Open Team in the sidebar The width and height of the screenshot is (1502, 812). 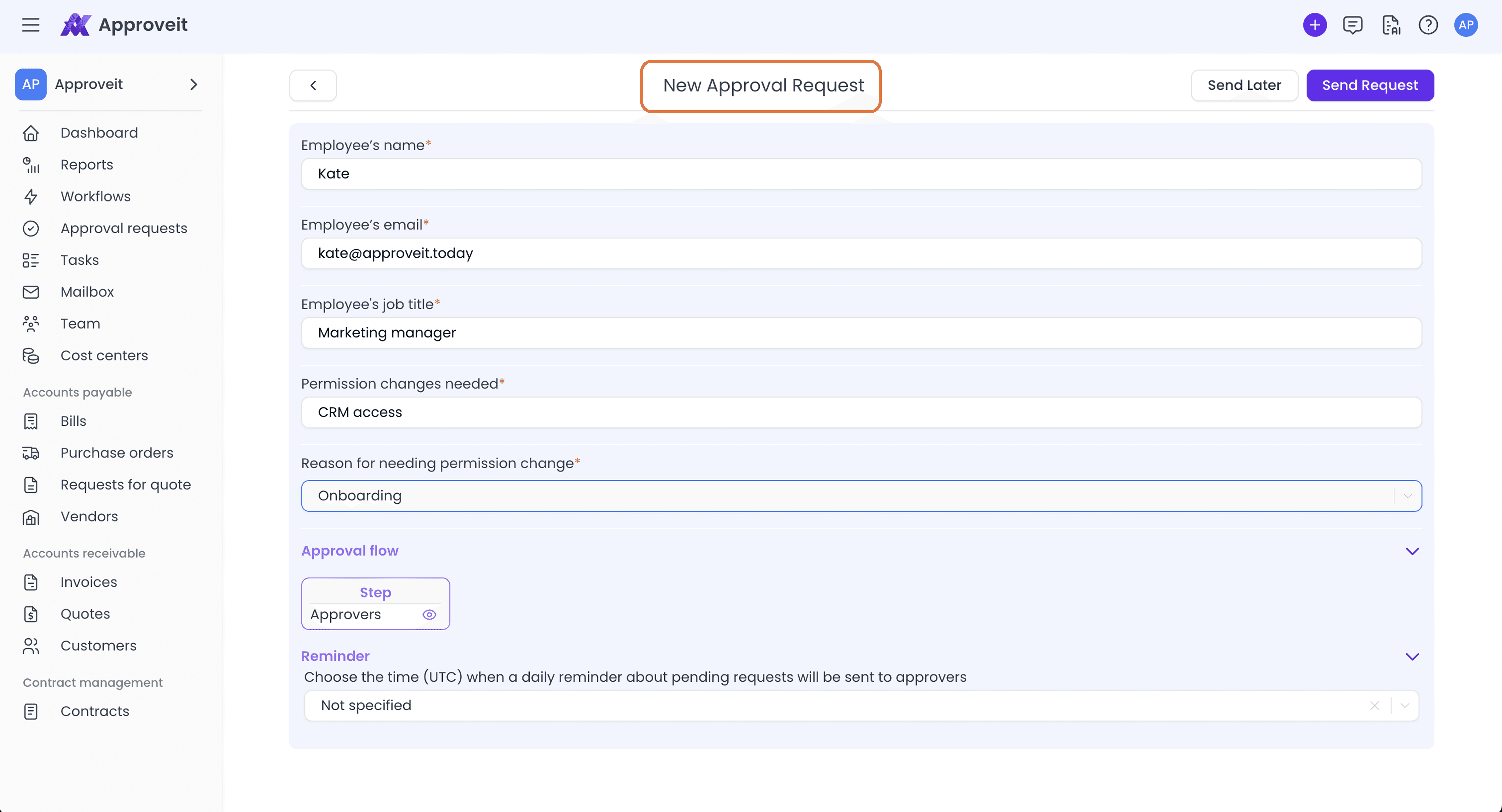coord(81,324)
